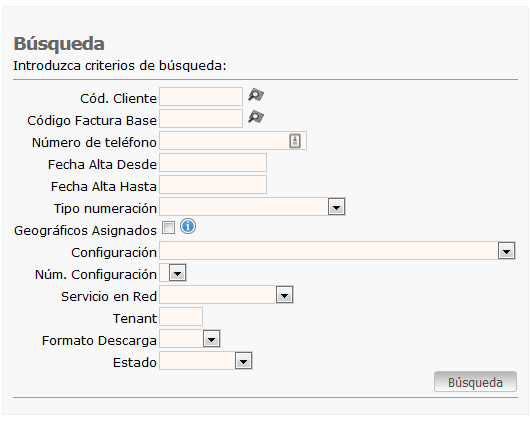Viewport: 532px width, 421px height.
Task: Expand the Tipo numeración dropdown
Action: 337,207
